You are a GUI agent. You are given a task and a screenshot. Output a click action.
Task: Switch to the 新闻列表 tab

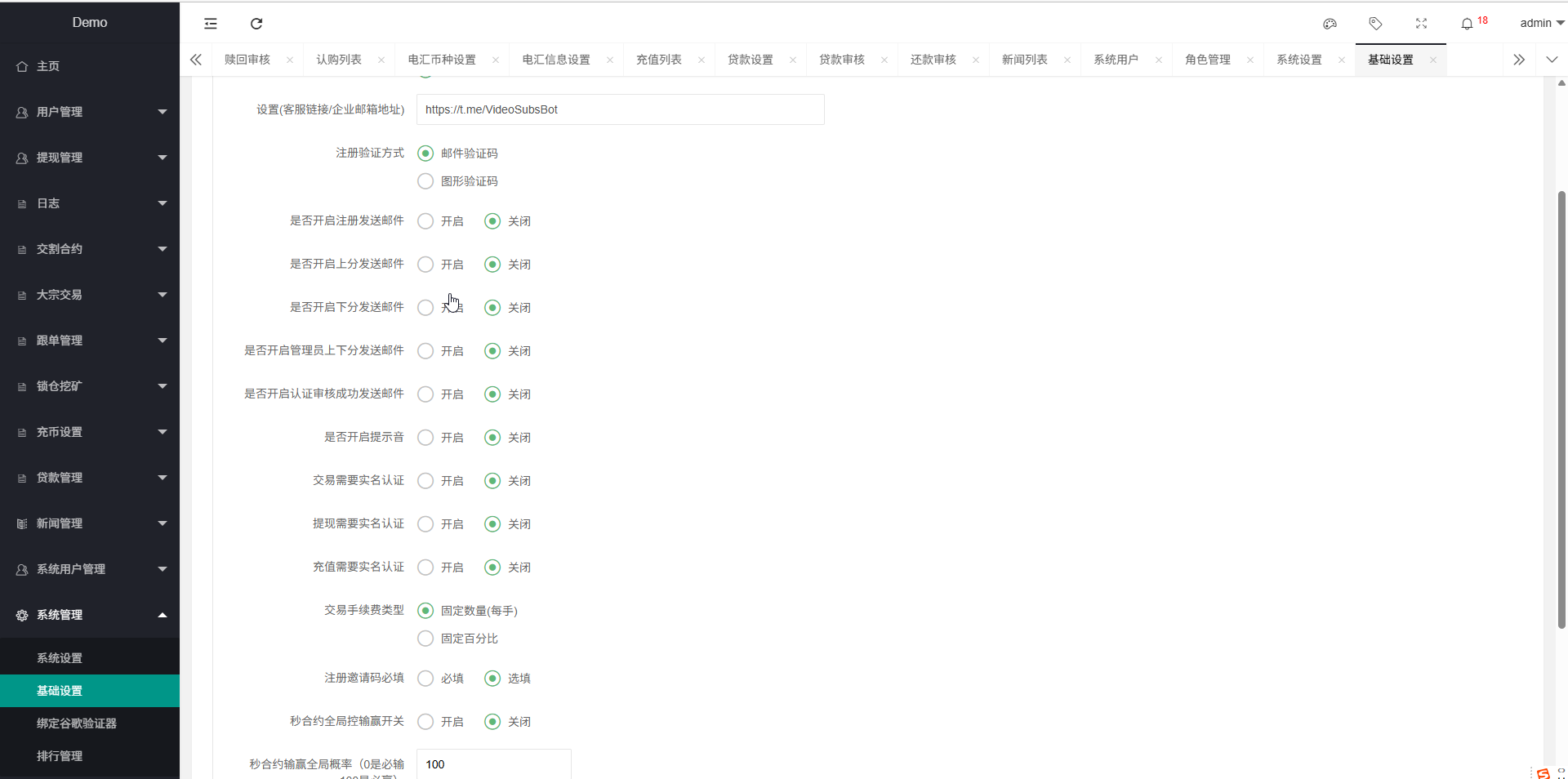[x=1024, y=60]
